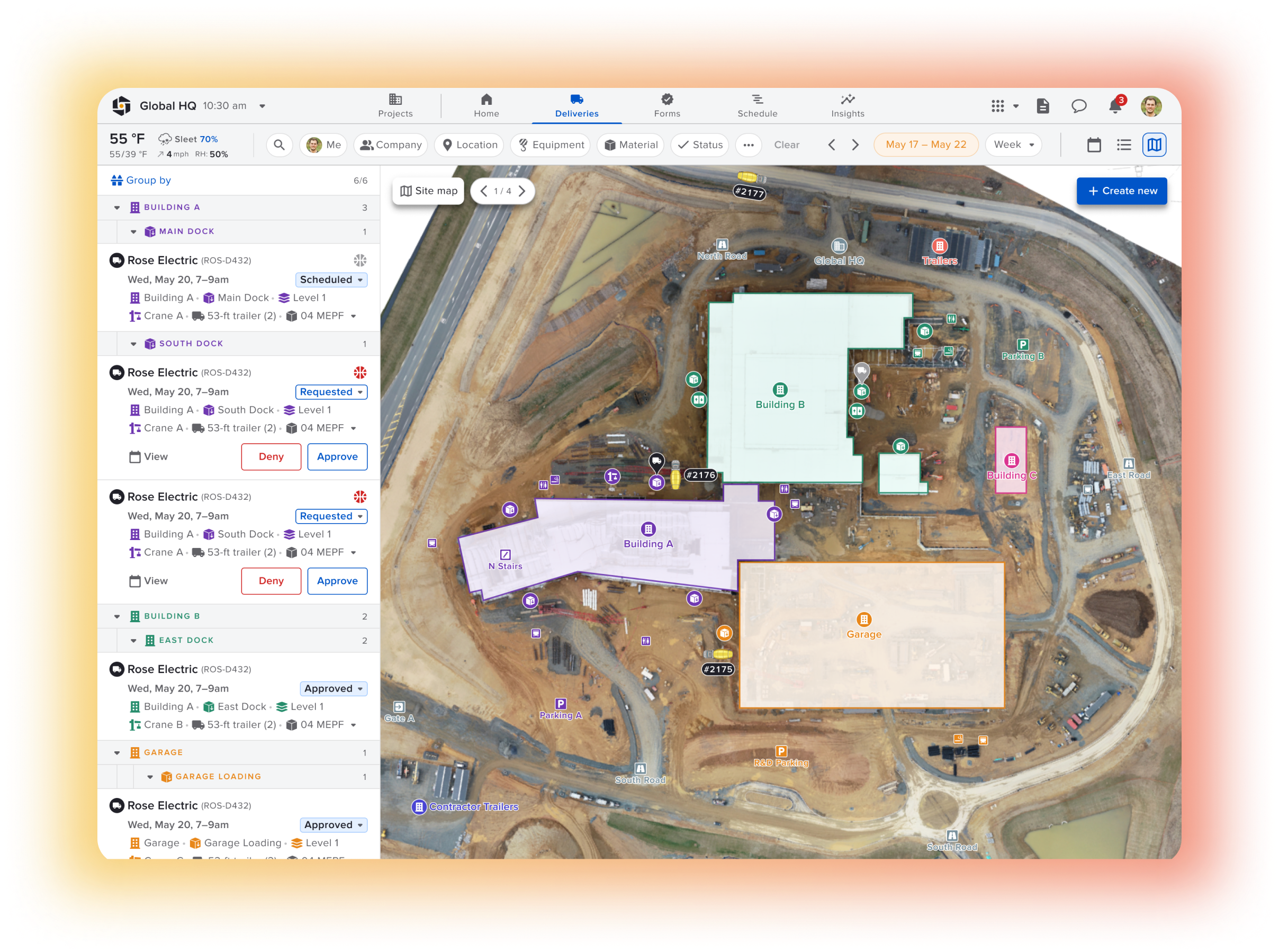Image resolution: width=1279 pixels, height=952 pixels.
Task: Toggle the Company filter chip
Action: pyautogui.click(x=391, y=145)
